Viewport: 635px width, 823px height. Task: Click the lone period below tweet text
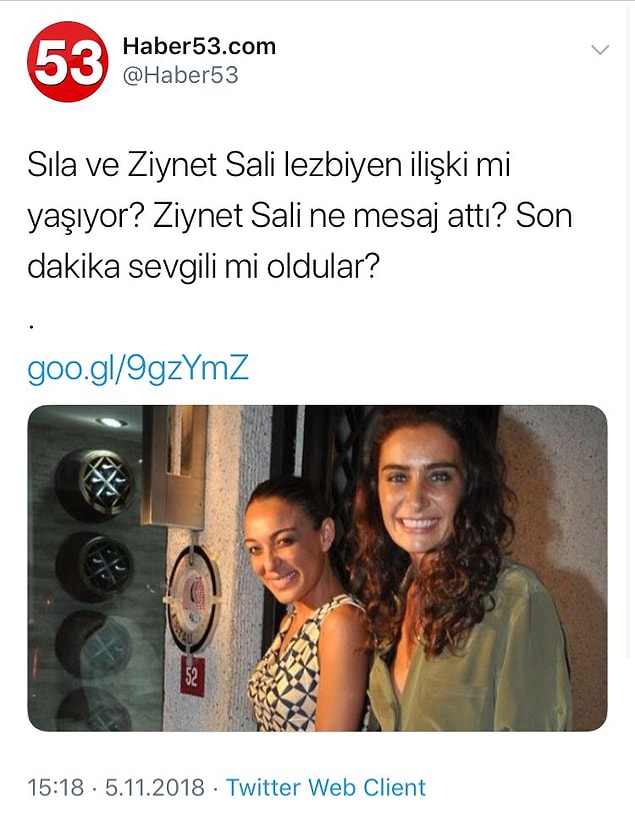(x=31, y=326)
